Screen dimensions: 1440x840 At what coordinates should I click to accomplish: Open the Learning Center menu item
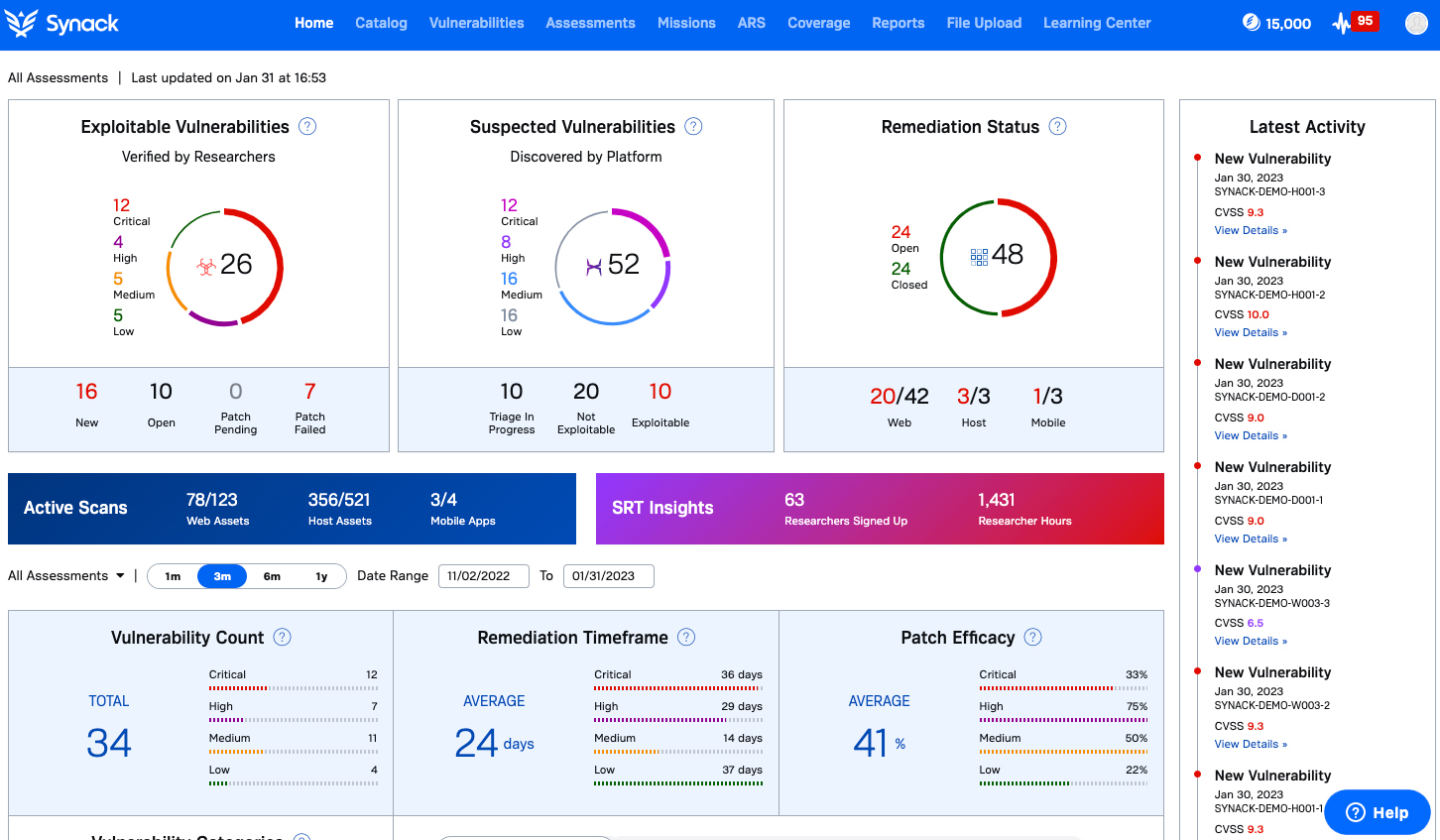(x=1097, y=23)
